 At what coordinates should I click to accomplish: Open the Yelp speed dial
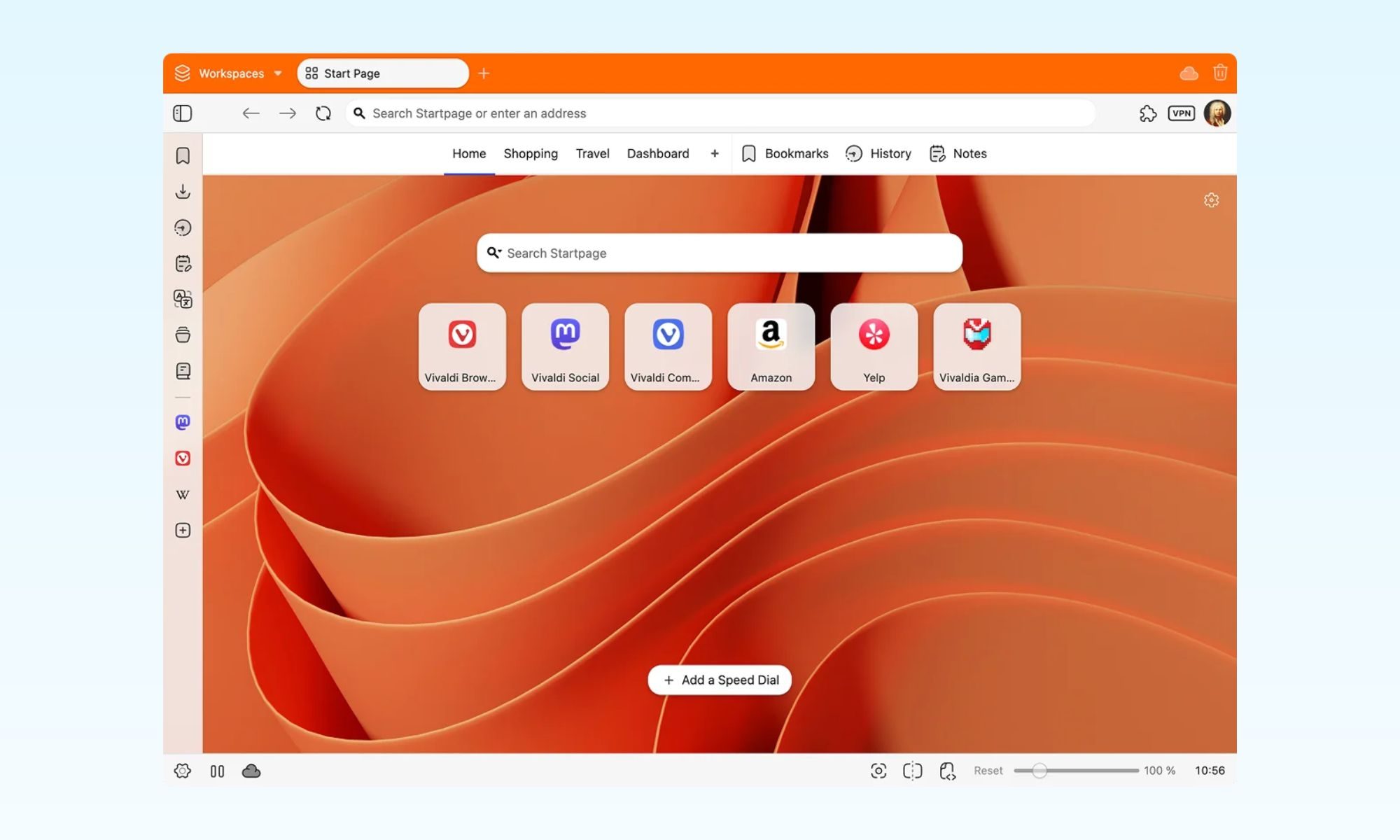(x=874, y=346)
